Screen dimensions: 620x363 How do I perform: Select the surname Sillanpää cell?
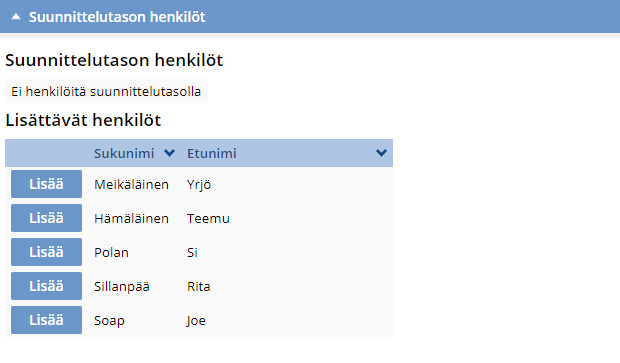(x=122, y=286)
